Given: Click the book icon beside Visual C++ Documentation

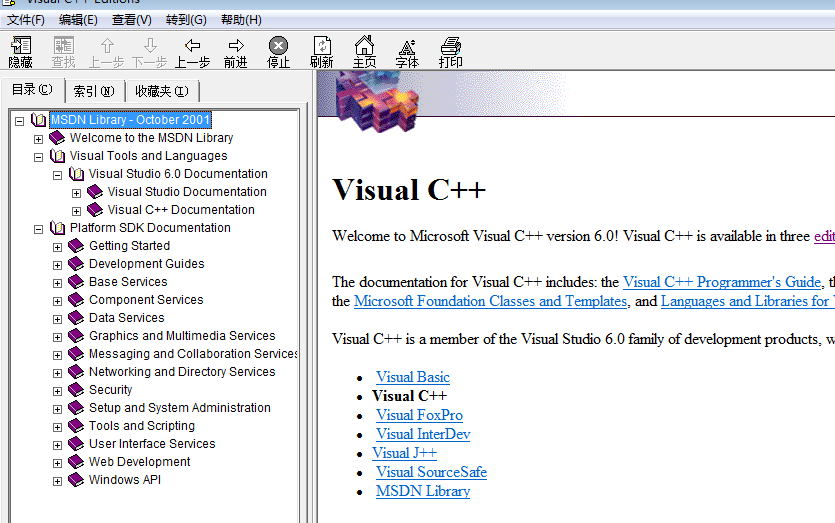Looking at the screenshot, I should point(95,210).
